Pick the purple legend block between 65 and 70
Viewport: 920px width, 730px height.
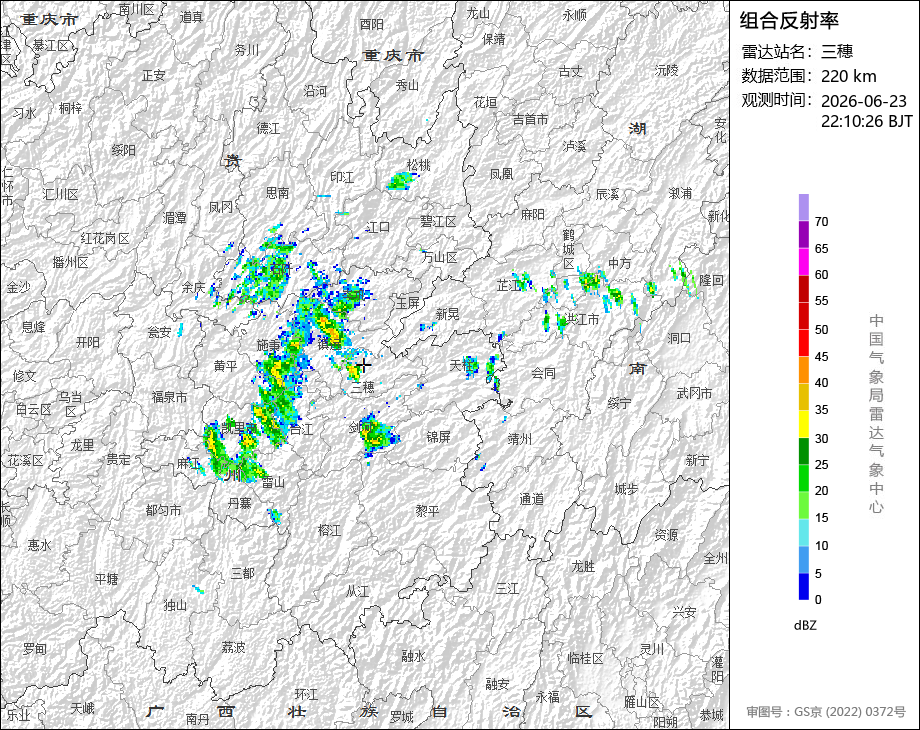[x=804, y=234]
